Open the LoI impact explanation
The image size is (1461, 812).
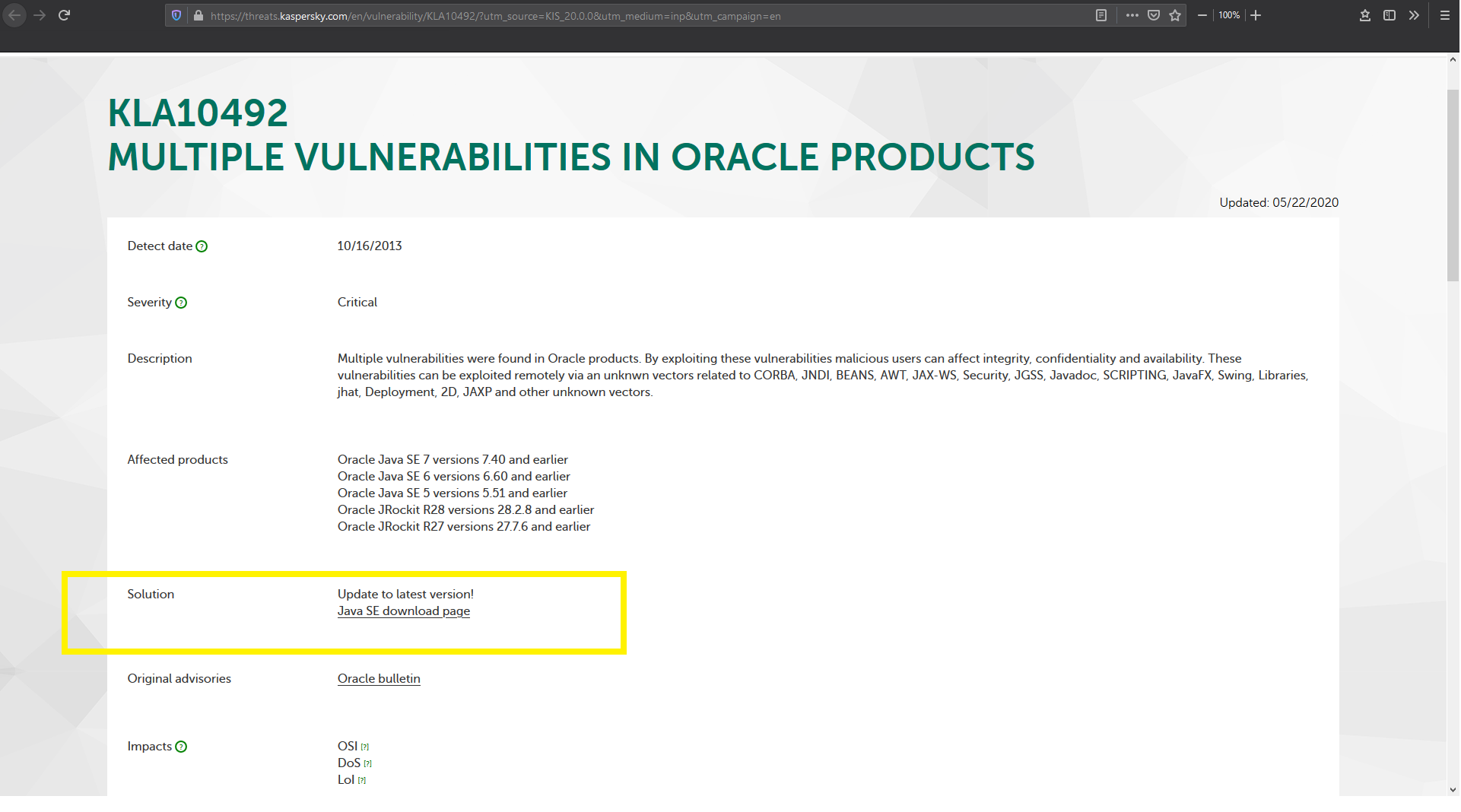(362, 781)
